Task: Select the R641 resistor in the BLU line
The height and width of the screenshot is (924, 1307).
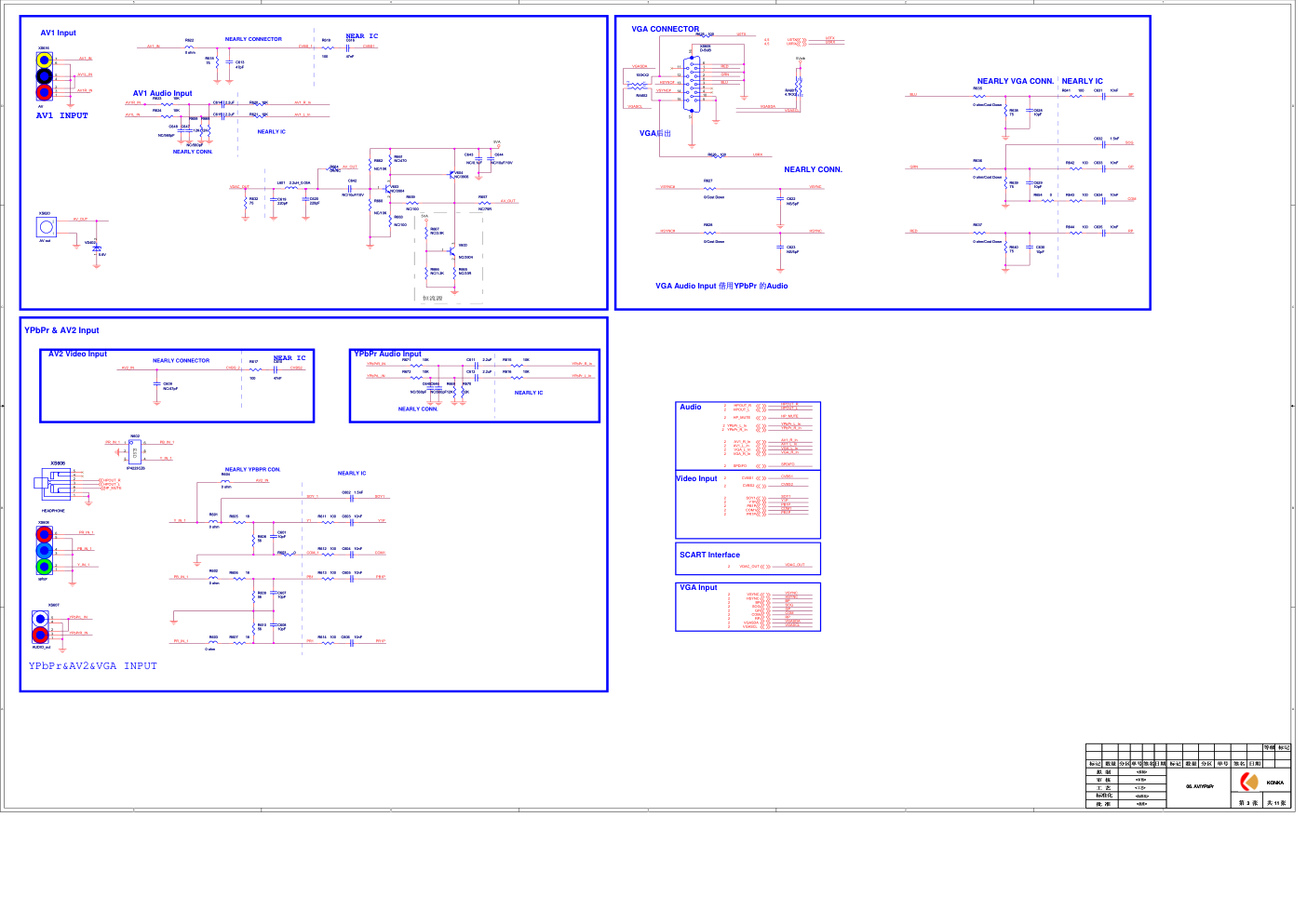Action: point(1075,95)
